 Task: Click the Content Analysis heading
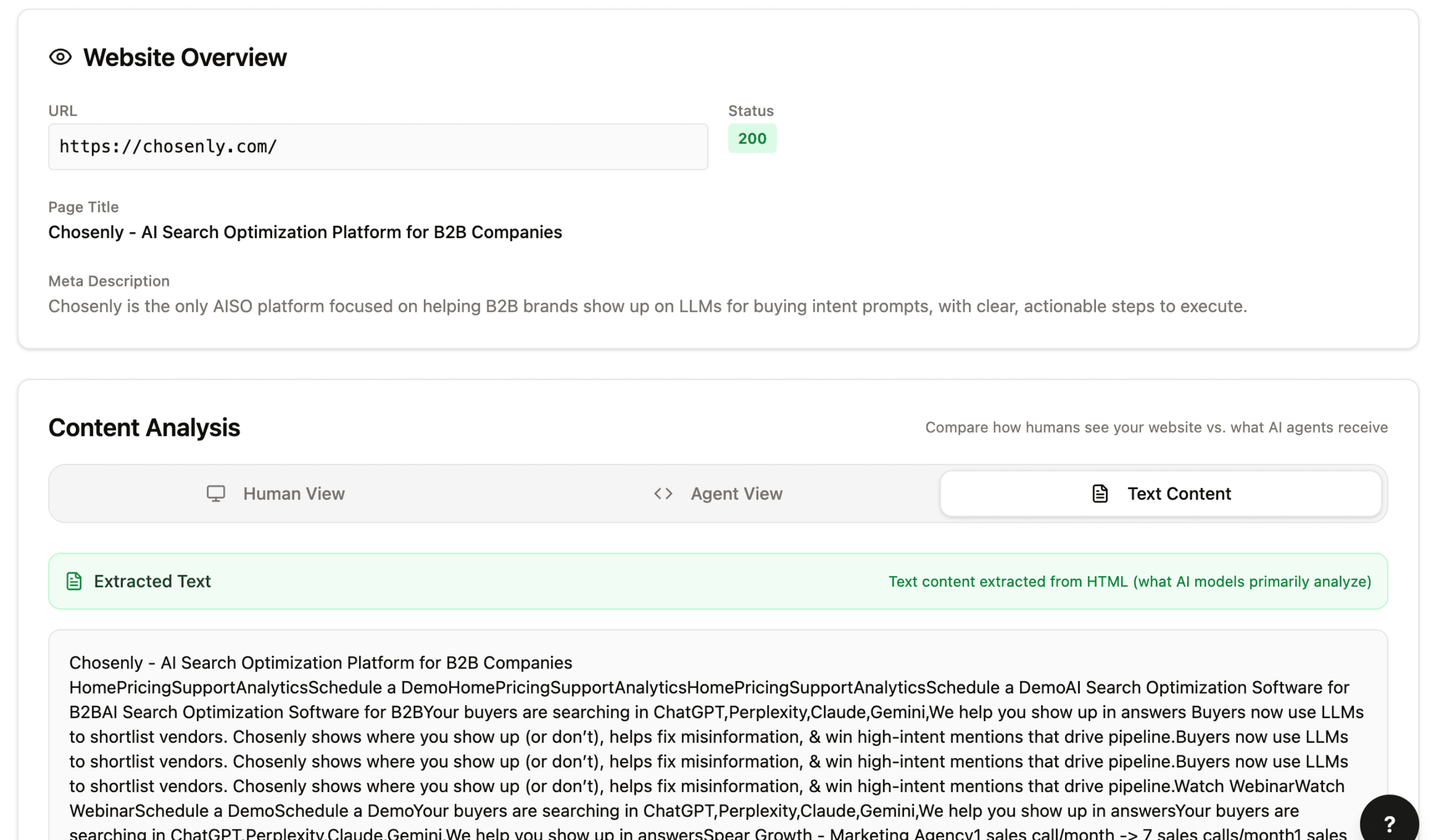tap(144, 428)
